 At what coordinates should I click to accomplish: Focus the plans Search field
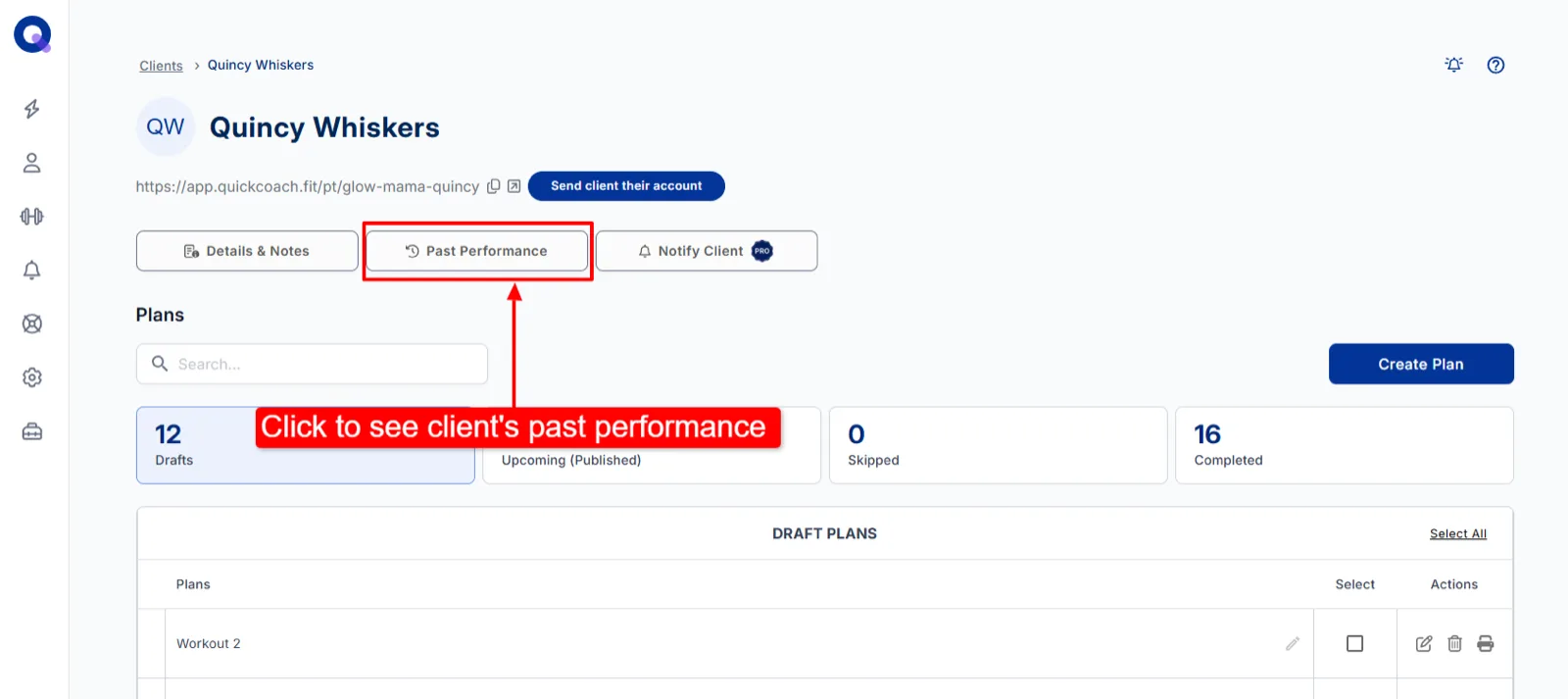pyautogui.click(x=312, y=364)
